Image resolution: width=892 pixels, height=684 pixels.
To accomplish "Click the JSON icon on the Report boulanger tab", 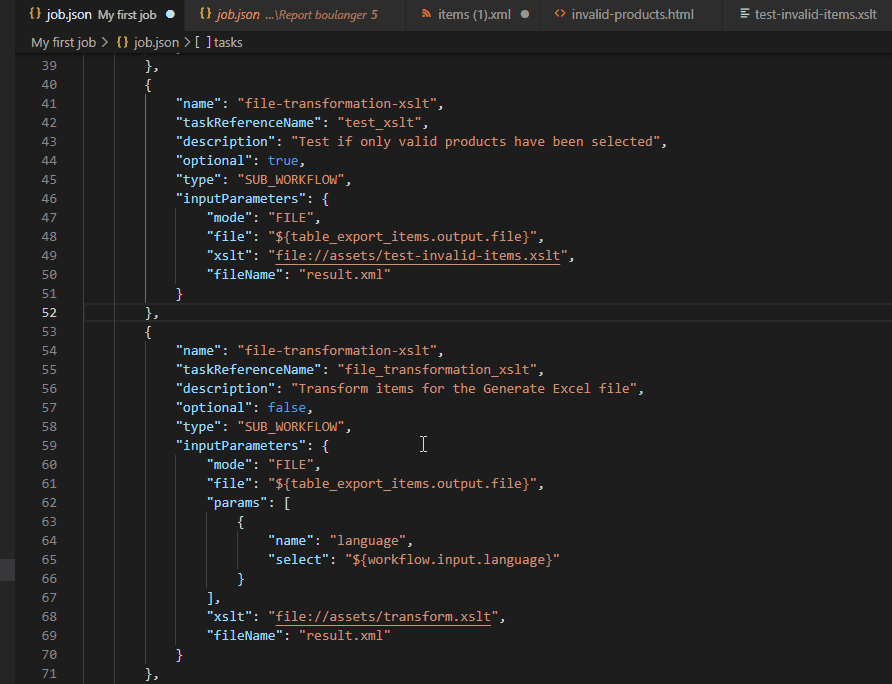I will click(205, 15).
